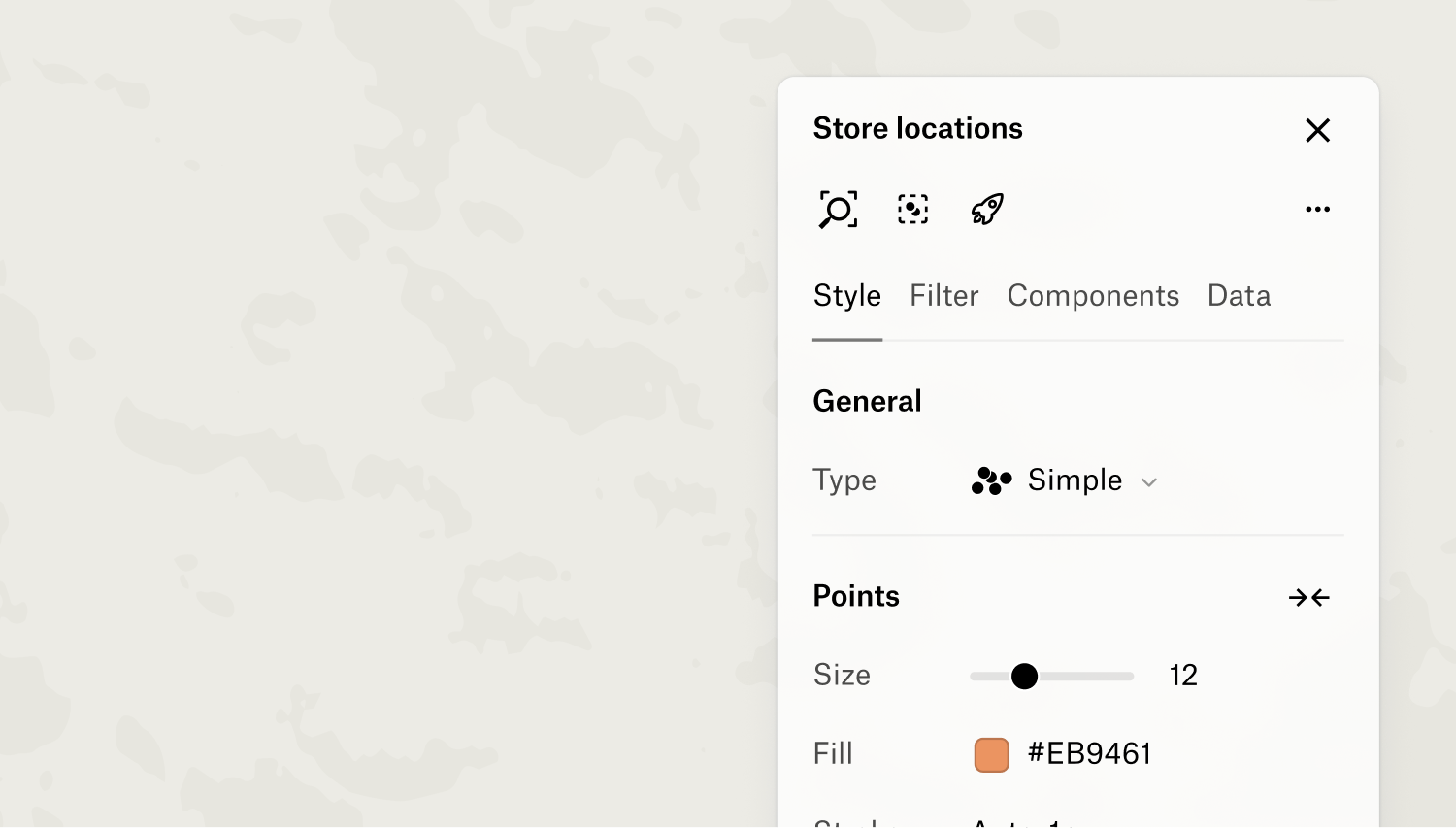The width and height of the screenshot is (1456, 828).
Task: Open the orange Fill color swatch
Action: (991, 754)
